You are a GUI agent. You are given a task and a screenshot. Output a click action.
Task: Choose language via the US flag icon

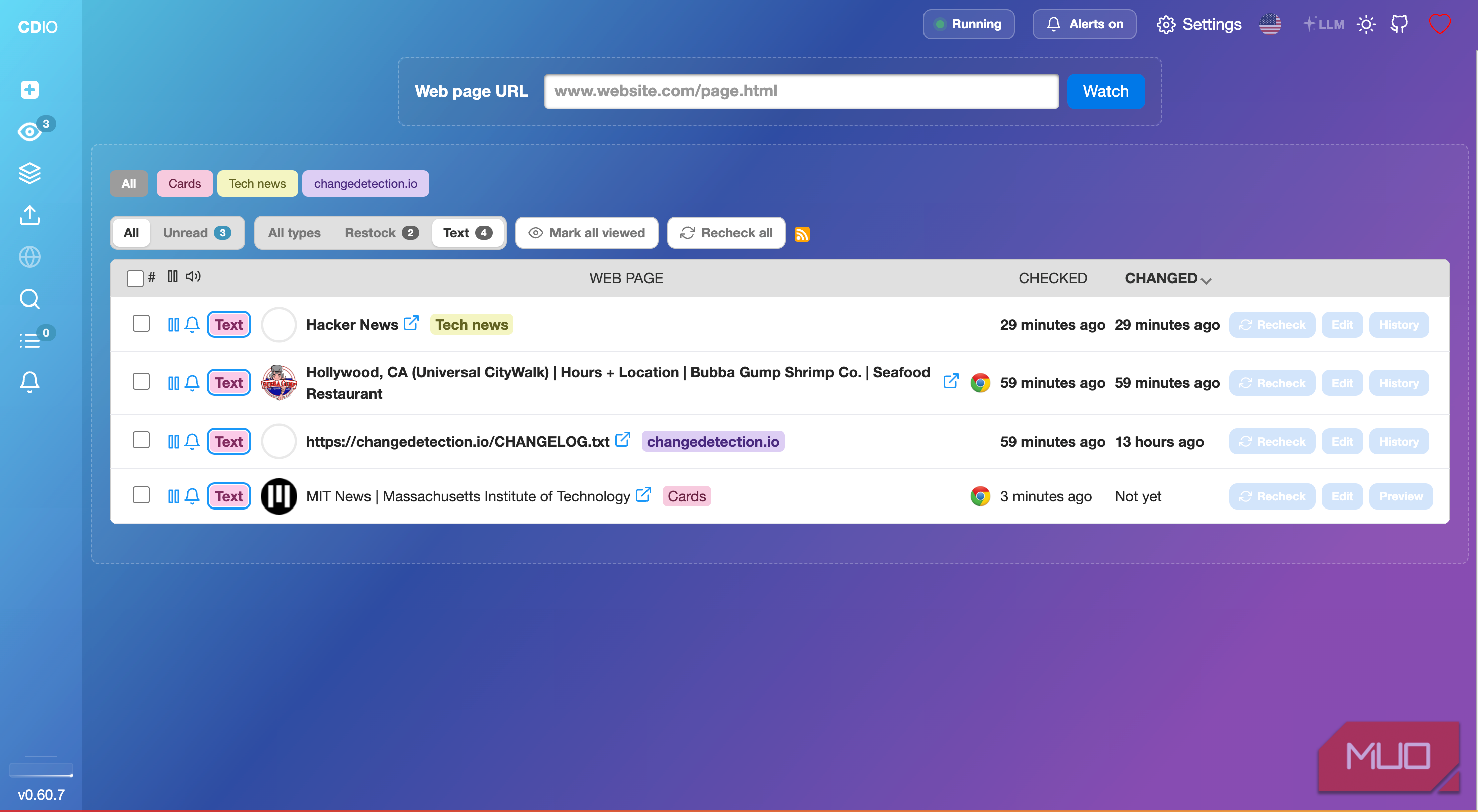click(x=1270, y=24)
